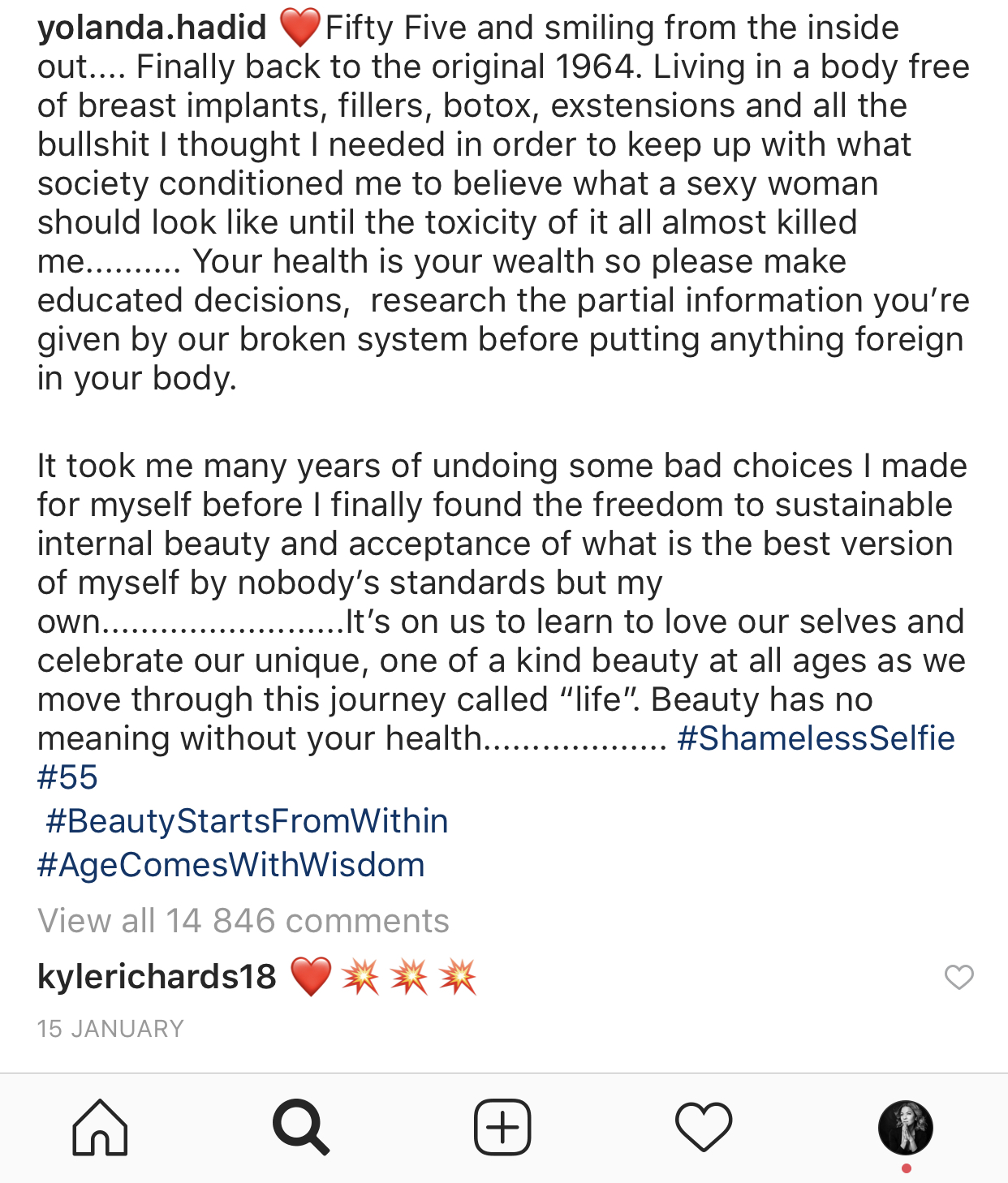Tap the Search magnifier icon
The width and height of the screenshot is (1008, 1183).
301,1127
